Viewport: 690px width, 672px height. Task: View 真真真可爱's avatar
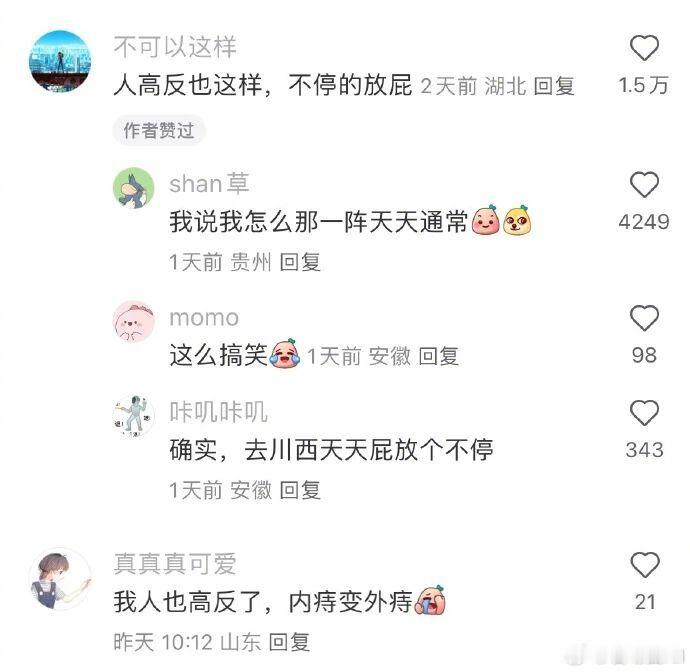[x=60, y=579]
